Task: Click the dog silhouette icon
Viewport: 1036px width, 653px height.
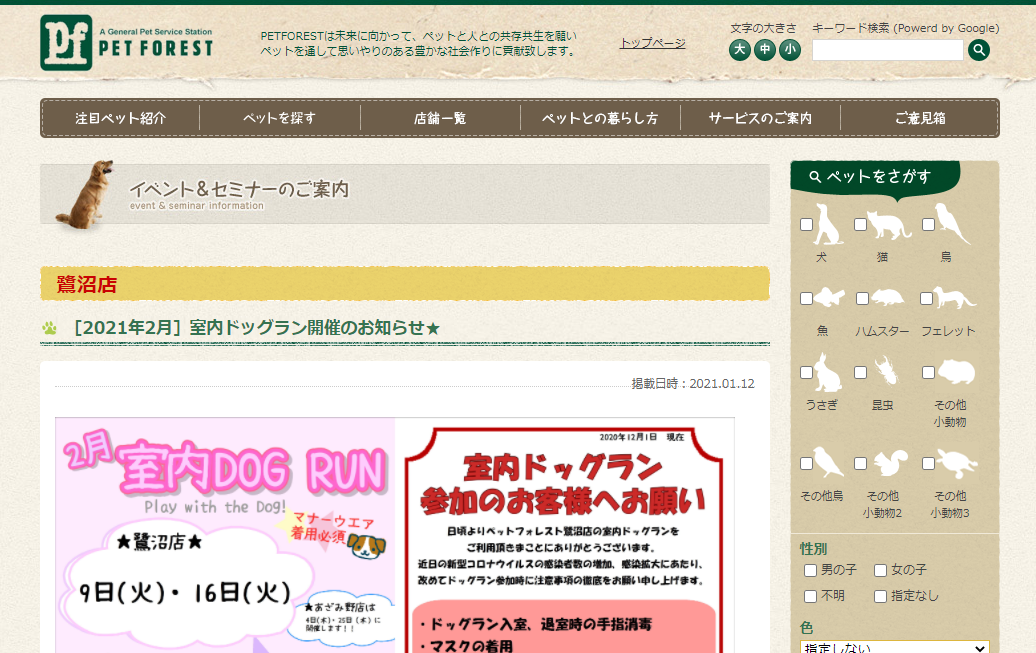Action: pyautogui.click(x=829, y=225)
